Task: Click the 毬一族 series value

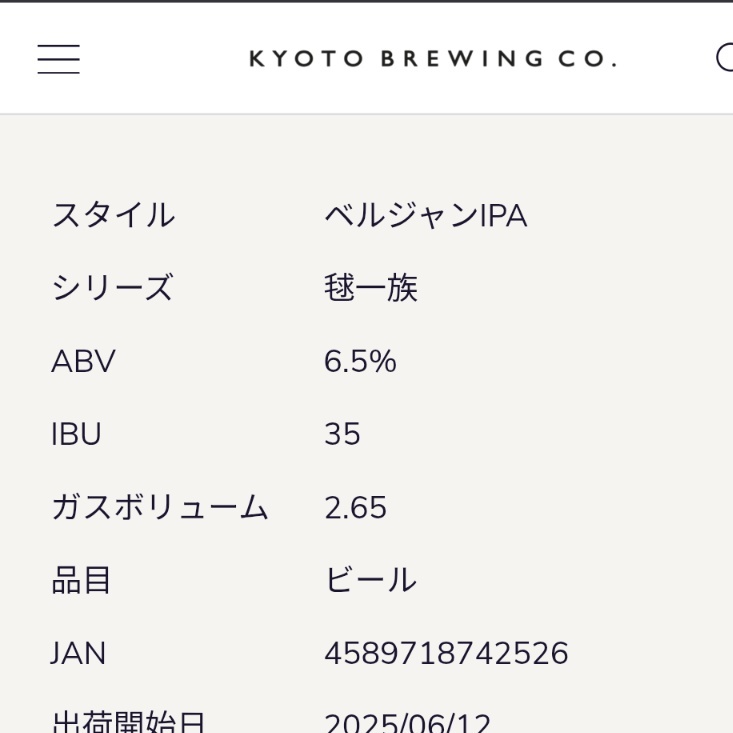Action: tap(371, 288)
